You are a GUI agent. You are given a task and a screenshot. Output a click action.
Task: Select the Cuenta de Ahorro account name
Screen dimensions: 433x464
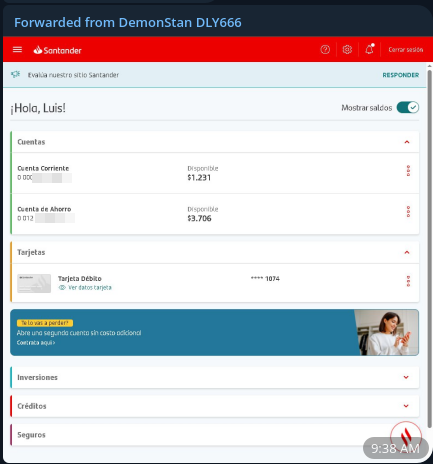click(x=44, y=209)
